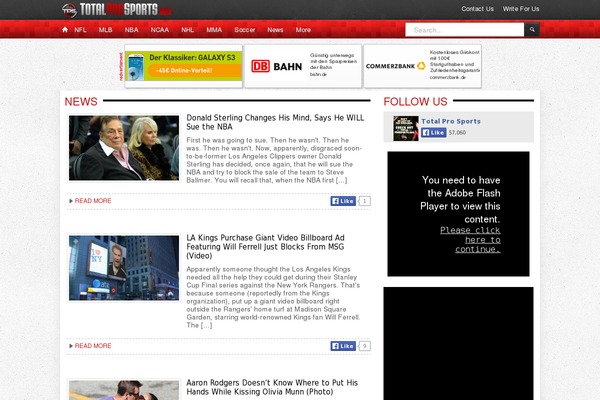Expand the More menu

[303, 30]
